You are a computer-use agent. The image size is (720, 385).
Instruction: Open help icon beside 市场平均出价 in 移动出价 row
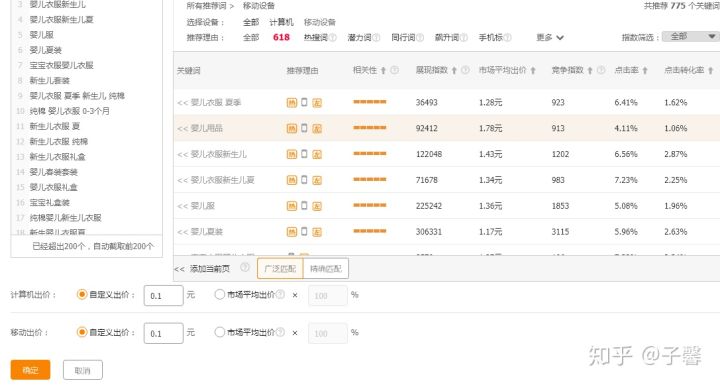coord(281,332)
